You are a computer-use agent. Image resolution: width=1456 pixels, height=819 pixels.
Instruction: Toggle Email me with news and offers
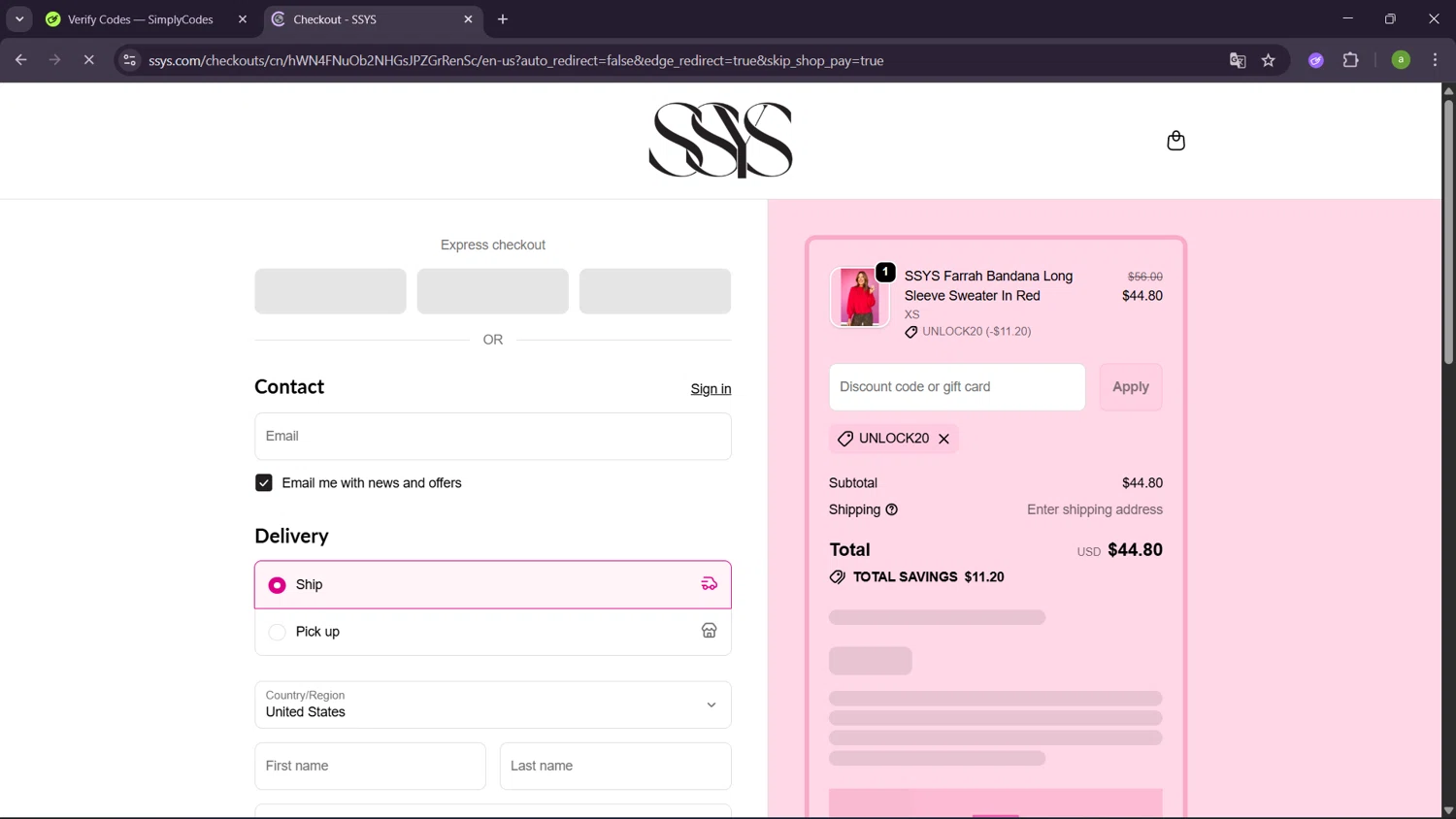pos(263,483)
